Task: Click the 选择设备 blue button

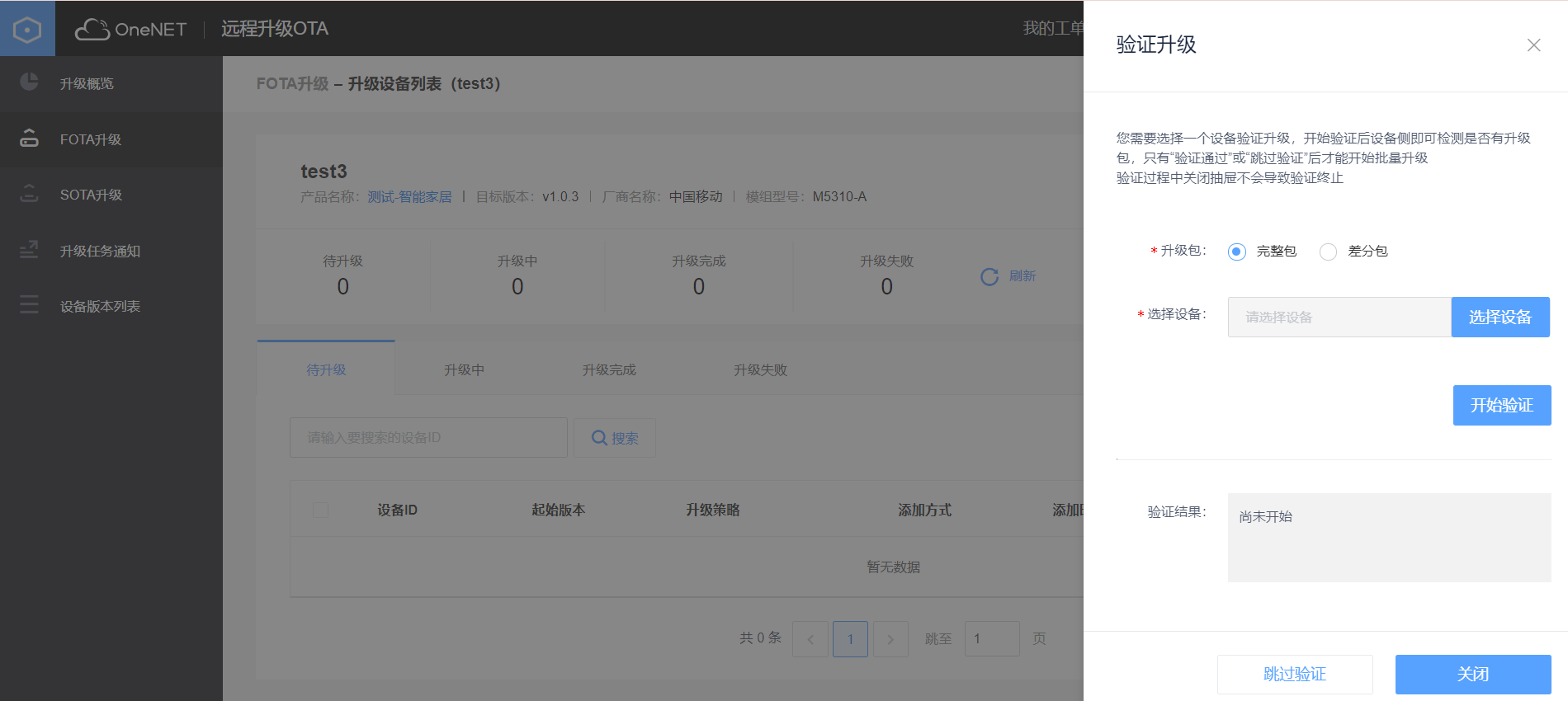Action: pyautogui.click(x=1500, y=317)
